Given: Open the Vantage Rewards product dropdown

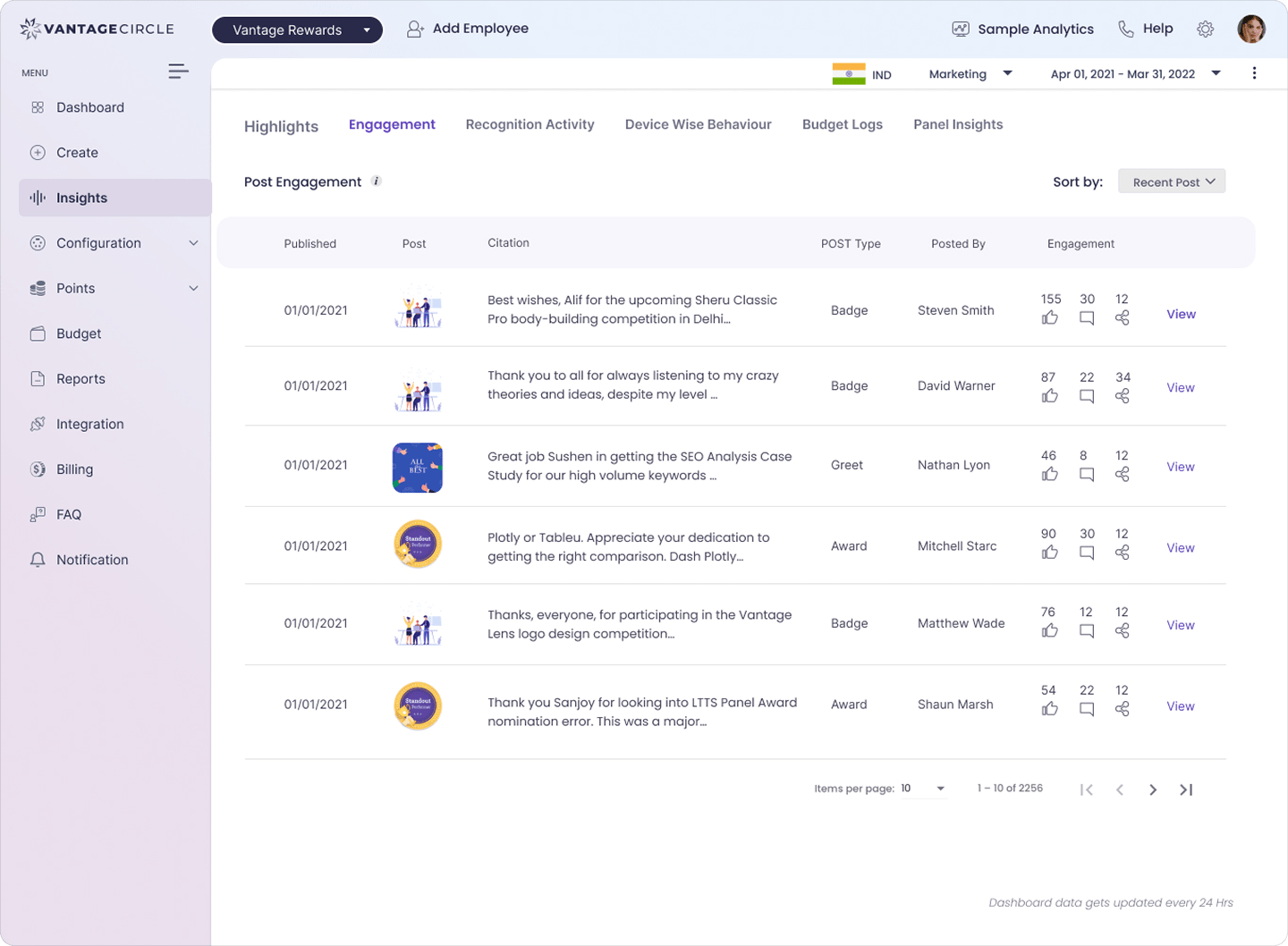Looking at the screenshot, I should [297, 30].
